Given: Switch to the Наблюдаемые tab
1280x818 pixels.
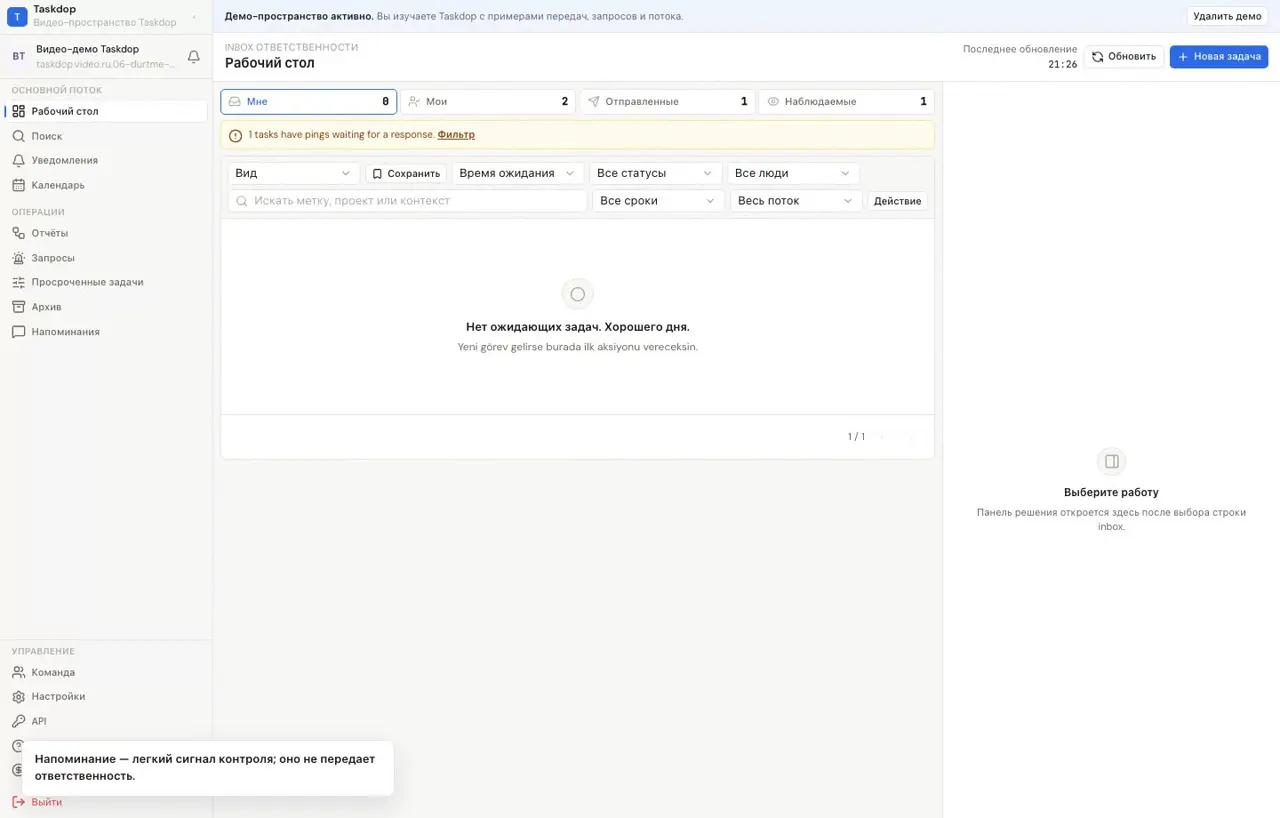Looking at the screenshot, I should coord(846,101).
